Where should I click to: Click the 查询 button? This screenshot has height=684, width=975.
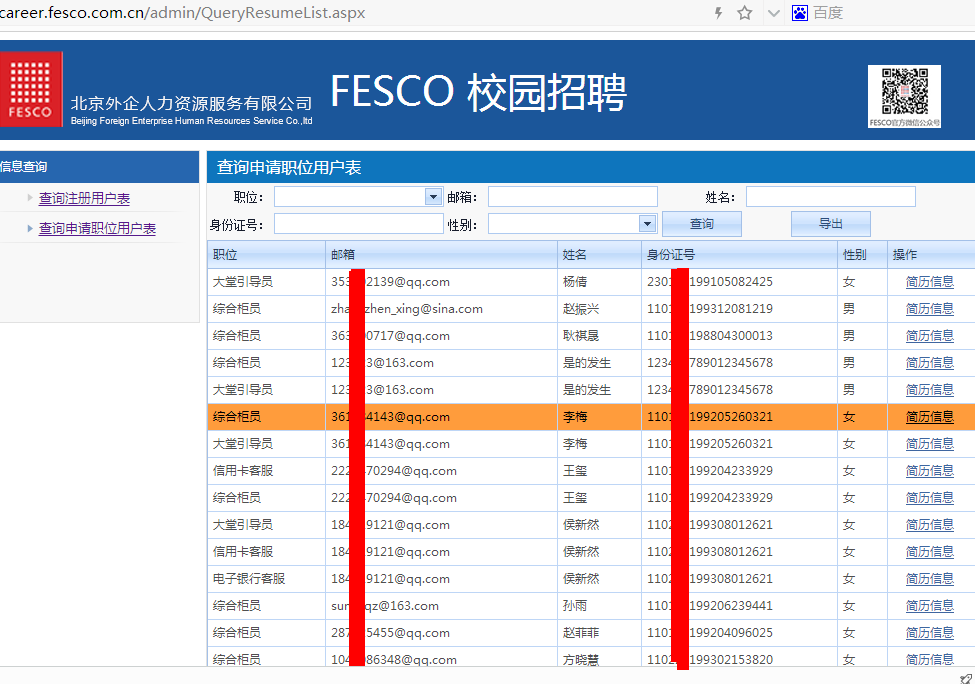pos(702,224)
